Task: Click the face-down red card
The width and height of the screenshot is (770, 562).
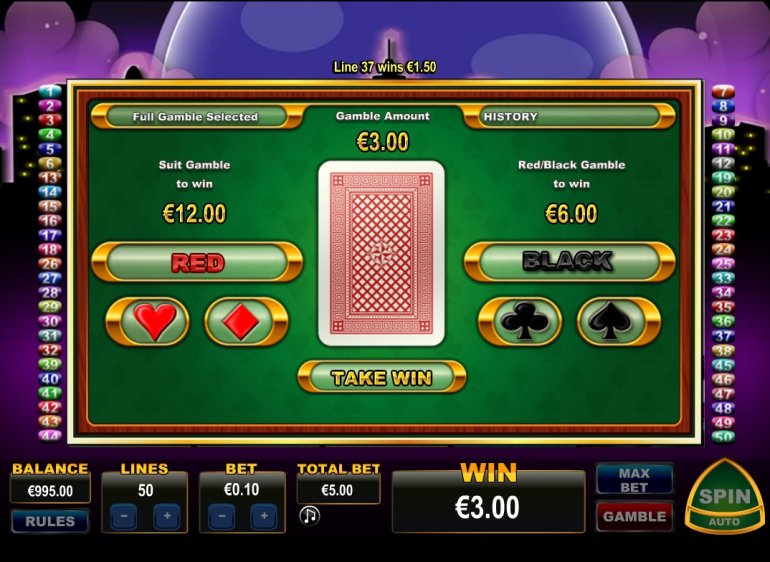Action: click(x=382, y=253)
